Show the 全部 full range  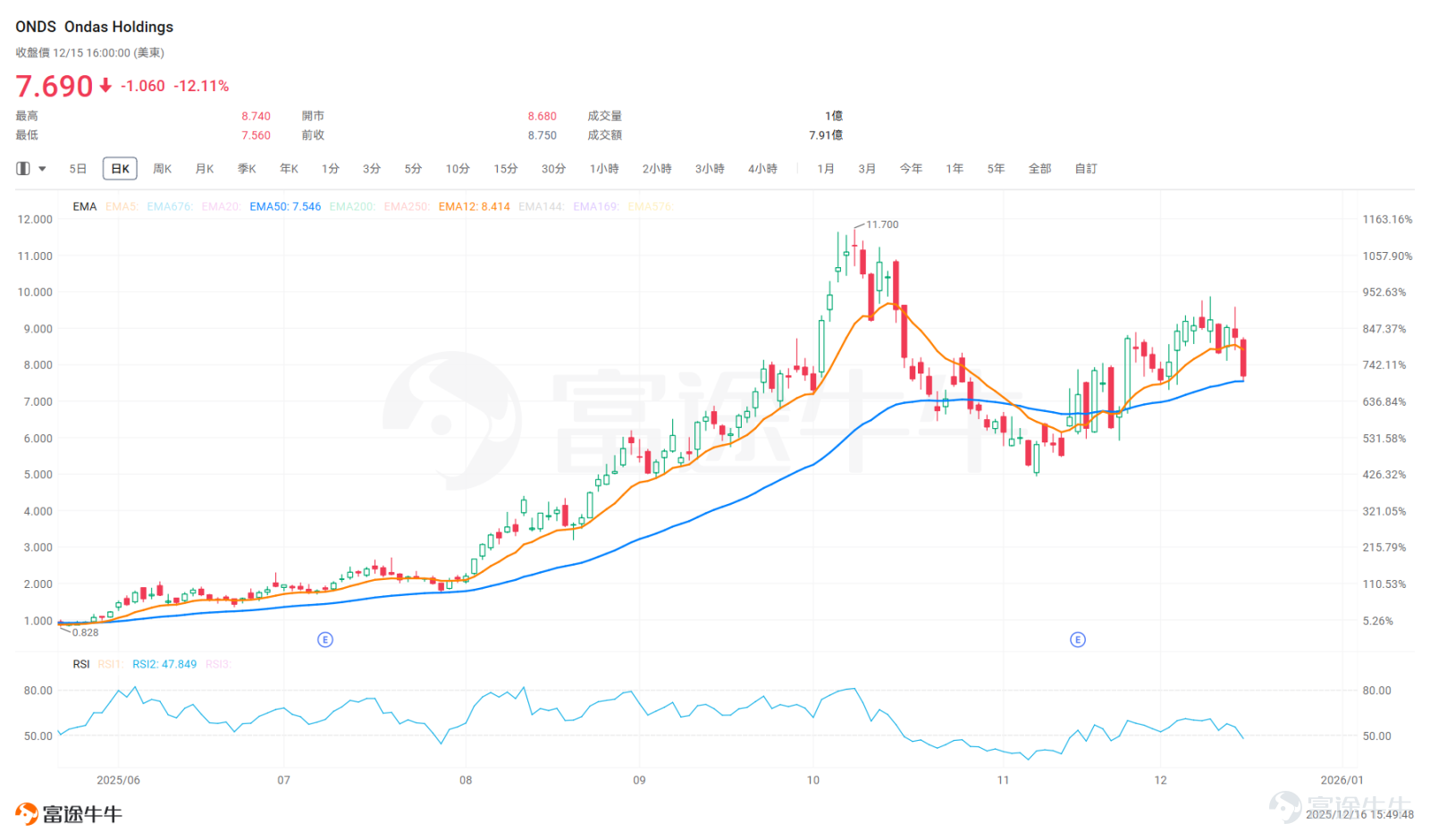1039,168
